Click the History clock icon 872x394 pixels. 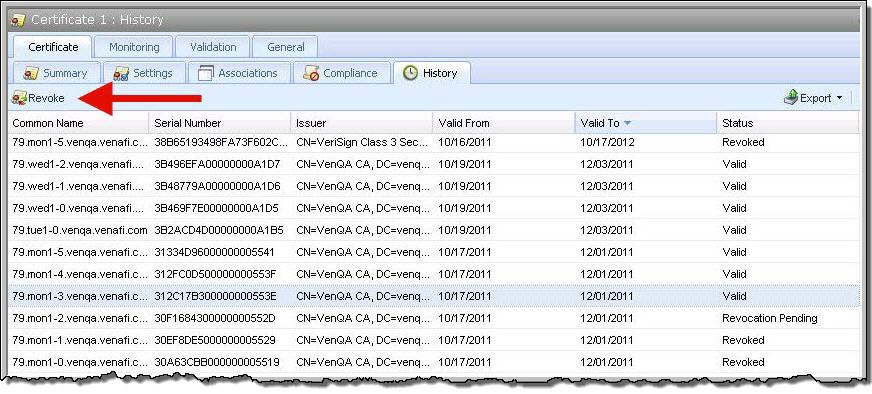[410, 73]
